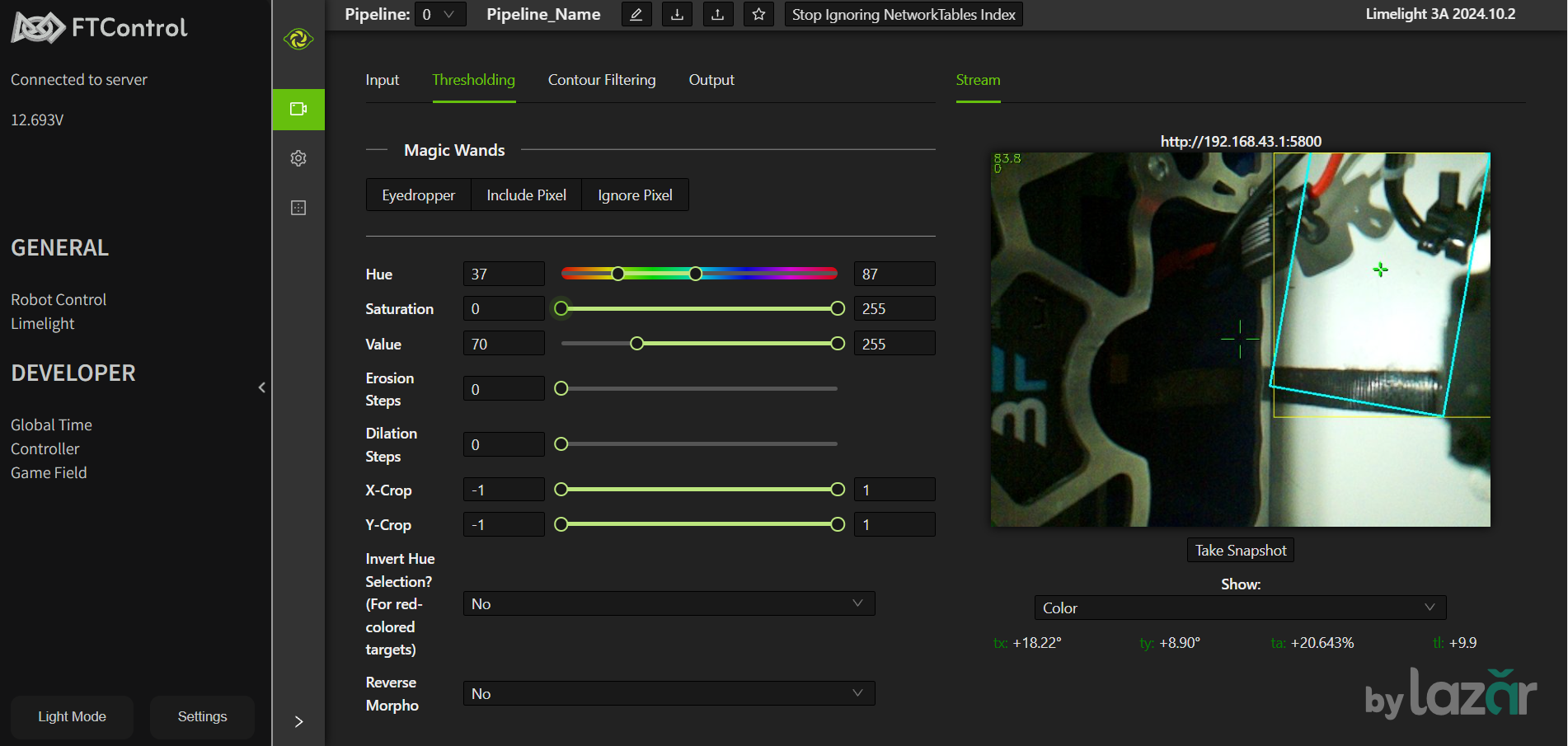This screenshot has height=746, width=1568.
Task: Click the upload pipeline icon
Action: 717,15
